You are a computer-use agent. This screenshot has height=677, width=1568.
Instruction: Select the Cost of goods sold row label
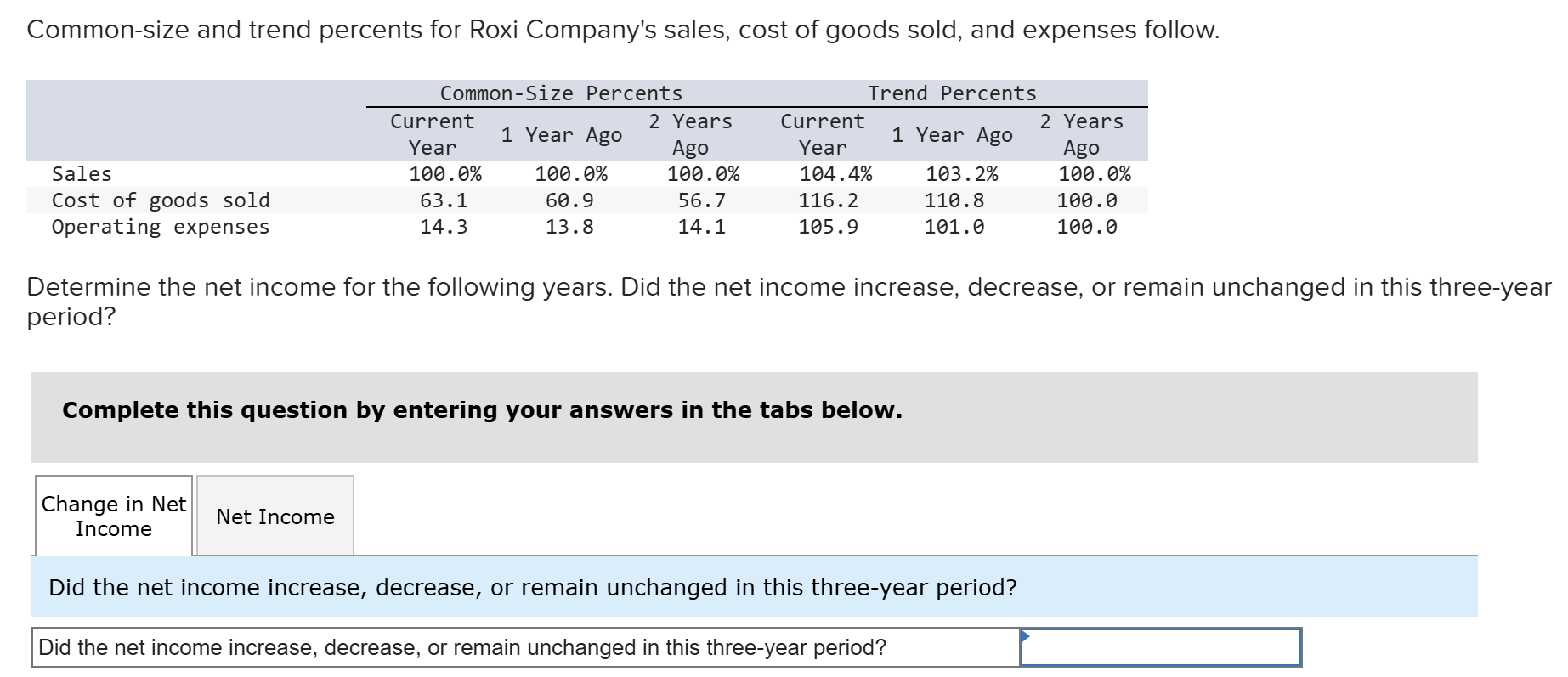point(160,200)
